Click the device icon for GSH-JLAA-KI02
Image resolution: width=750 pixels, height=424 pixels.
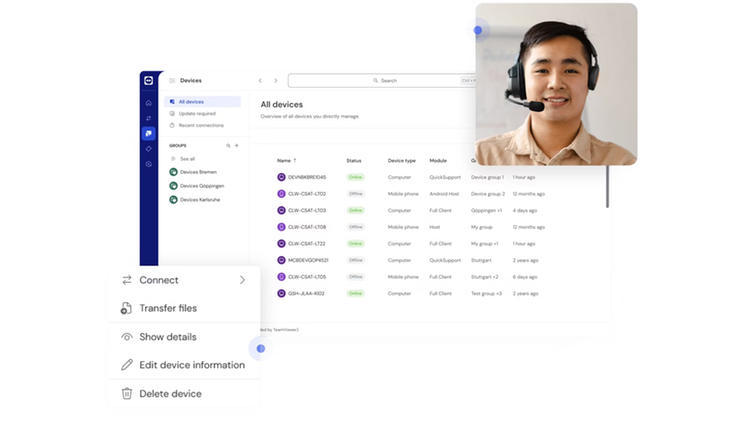(281, 293)
